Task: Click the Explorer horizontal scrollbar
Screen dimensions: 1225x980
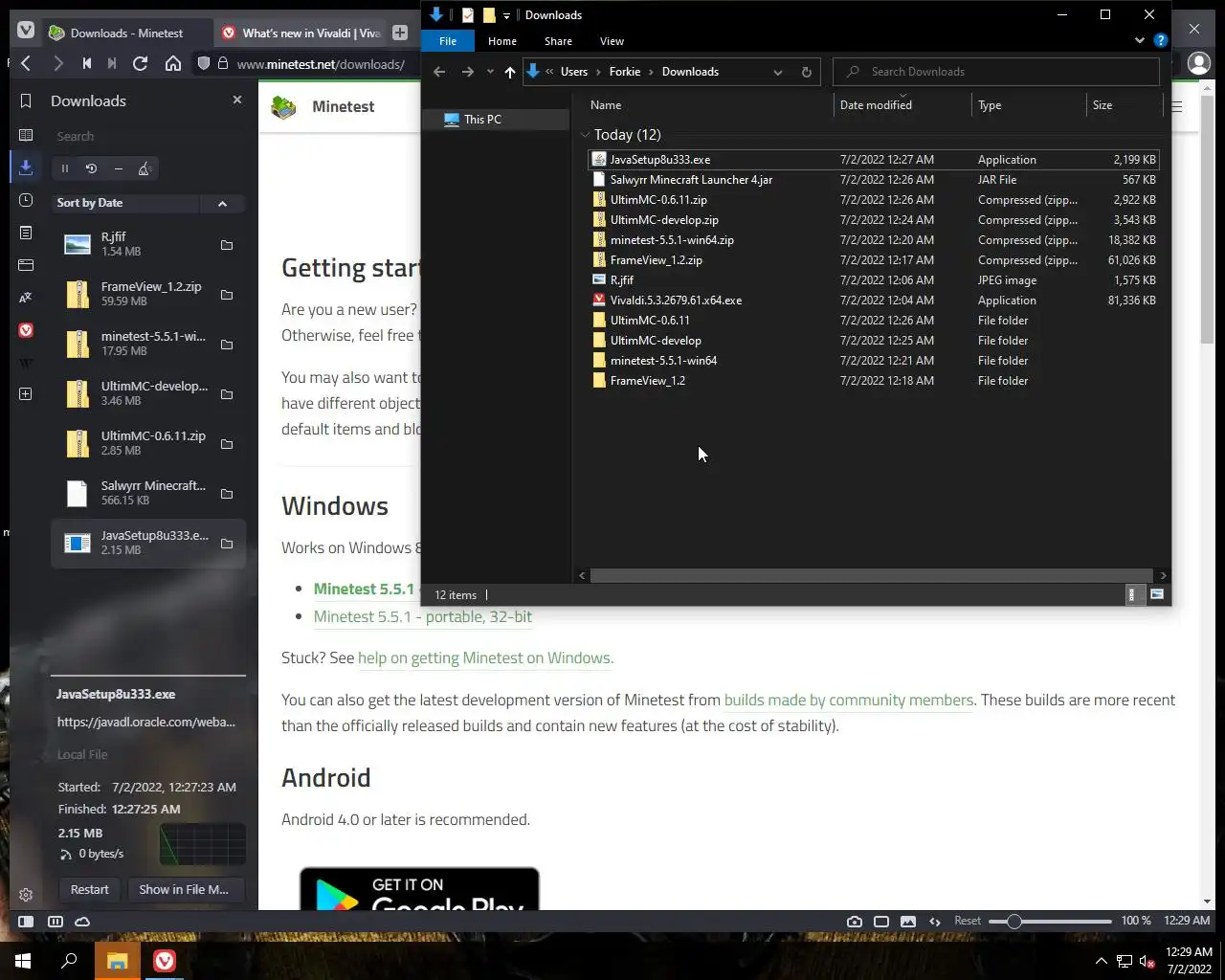Action: pos(871,575)
